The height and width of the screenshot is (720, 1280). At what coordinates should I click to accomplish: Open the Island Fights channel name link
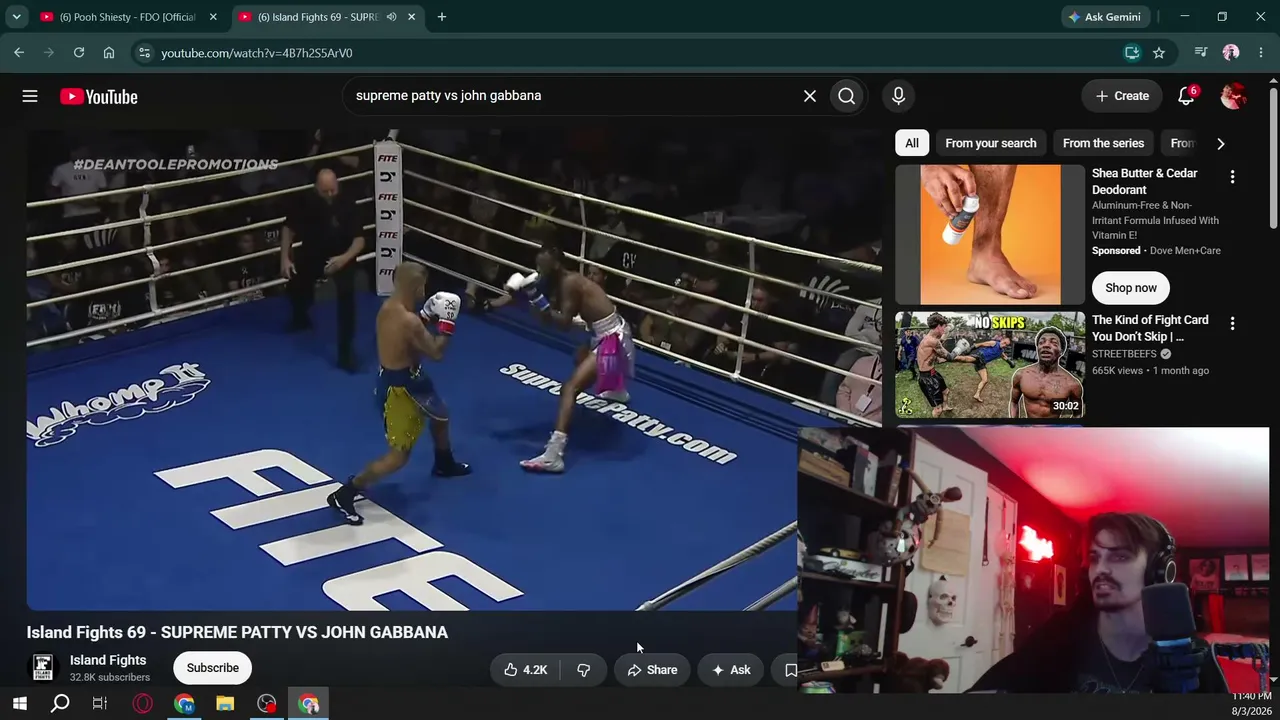tap(108, 660)
